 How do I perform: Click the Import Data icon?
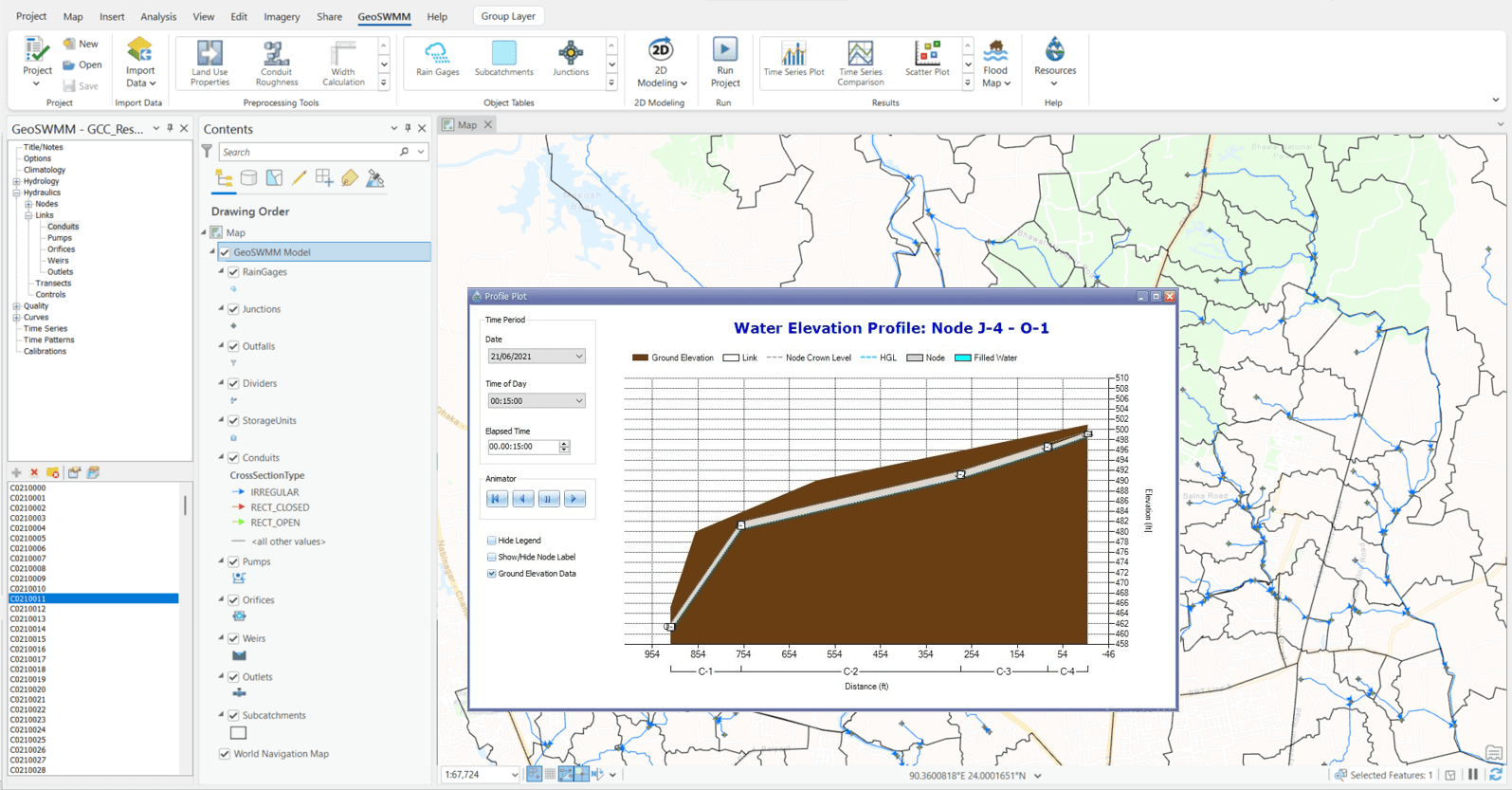(x=140, y=49)
